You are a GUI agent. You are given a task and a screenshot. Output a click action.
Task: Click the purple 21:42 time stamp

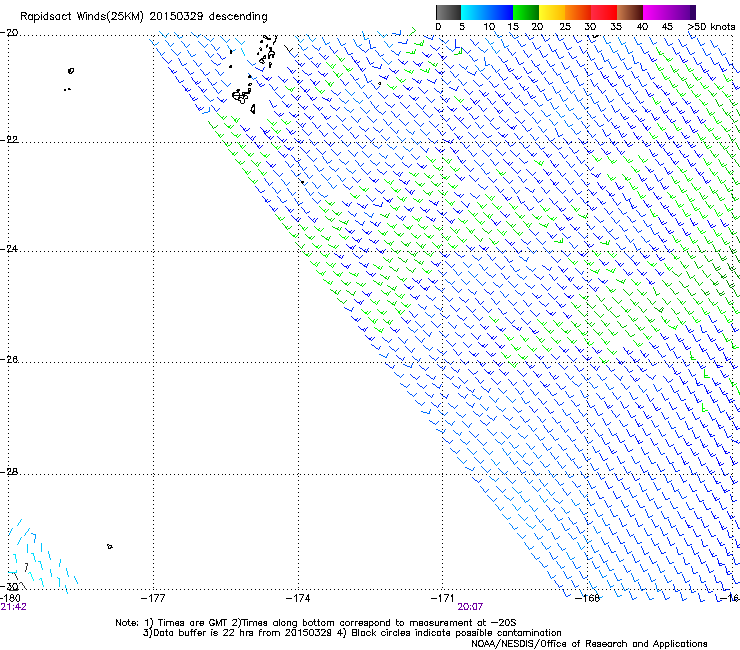(x=13, y=607)
